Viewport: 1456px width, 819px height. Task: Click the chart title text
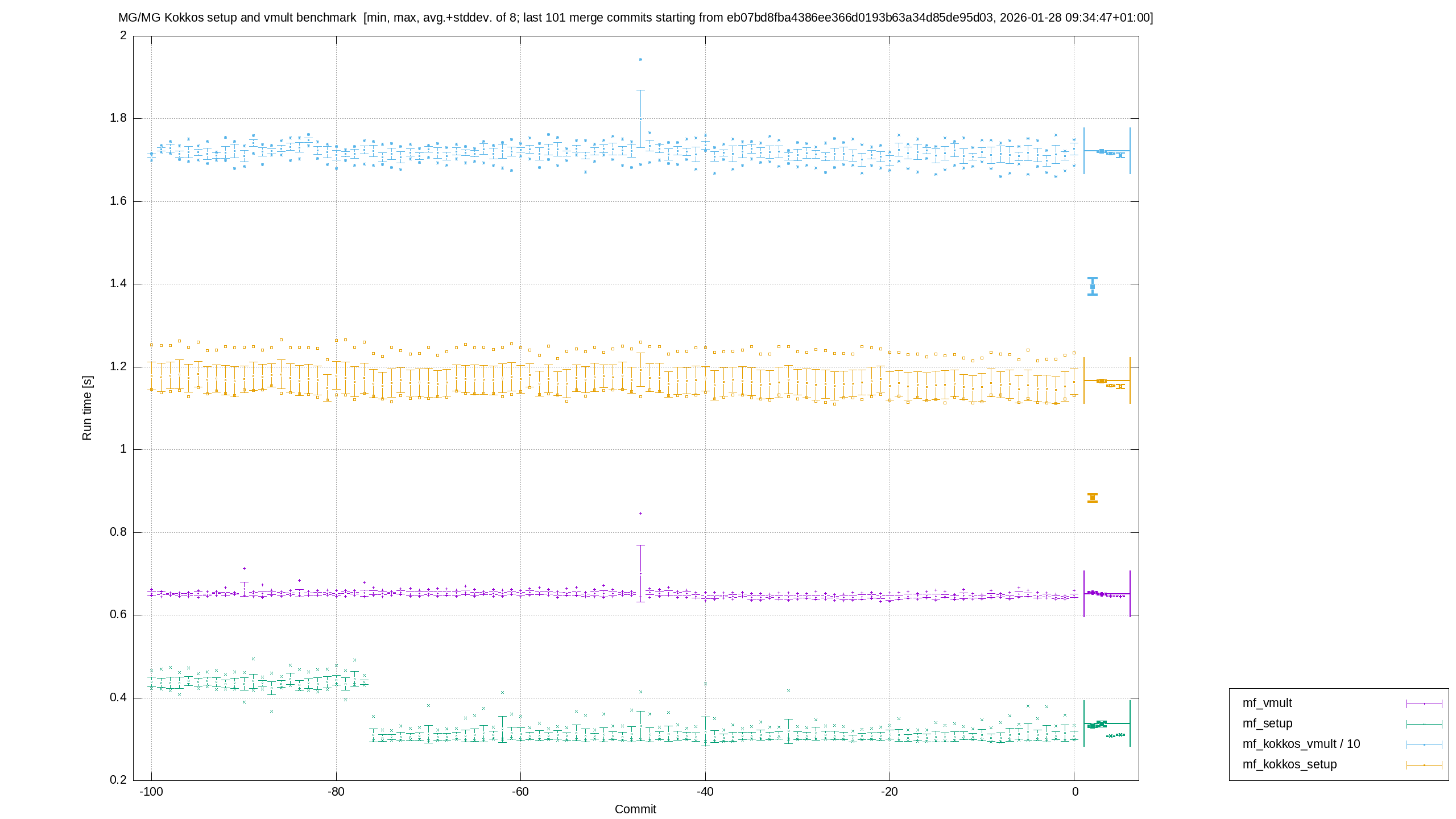[635, 18]
